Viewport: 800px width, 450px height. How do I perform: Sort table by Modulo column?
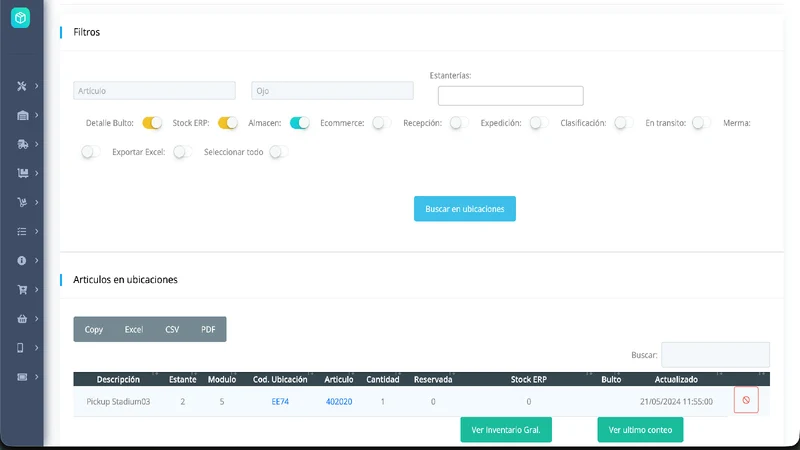[221, 380]
